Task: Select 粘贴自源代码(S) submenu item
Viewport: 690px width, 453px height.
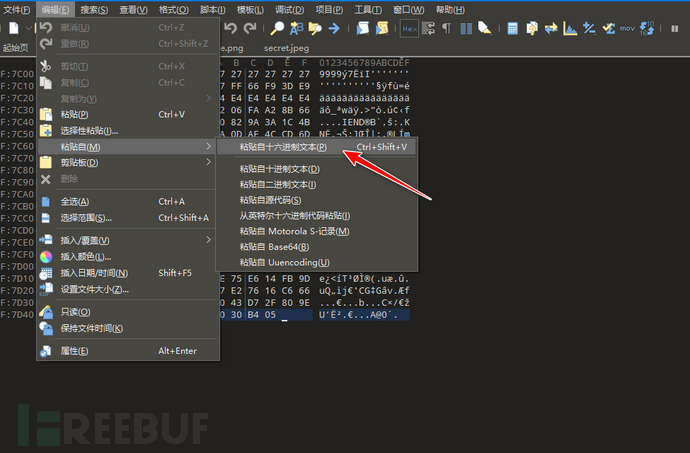Action: point(316,200)
